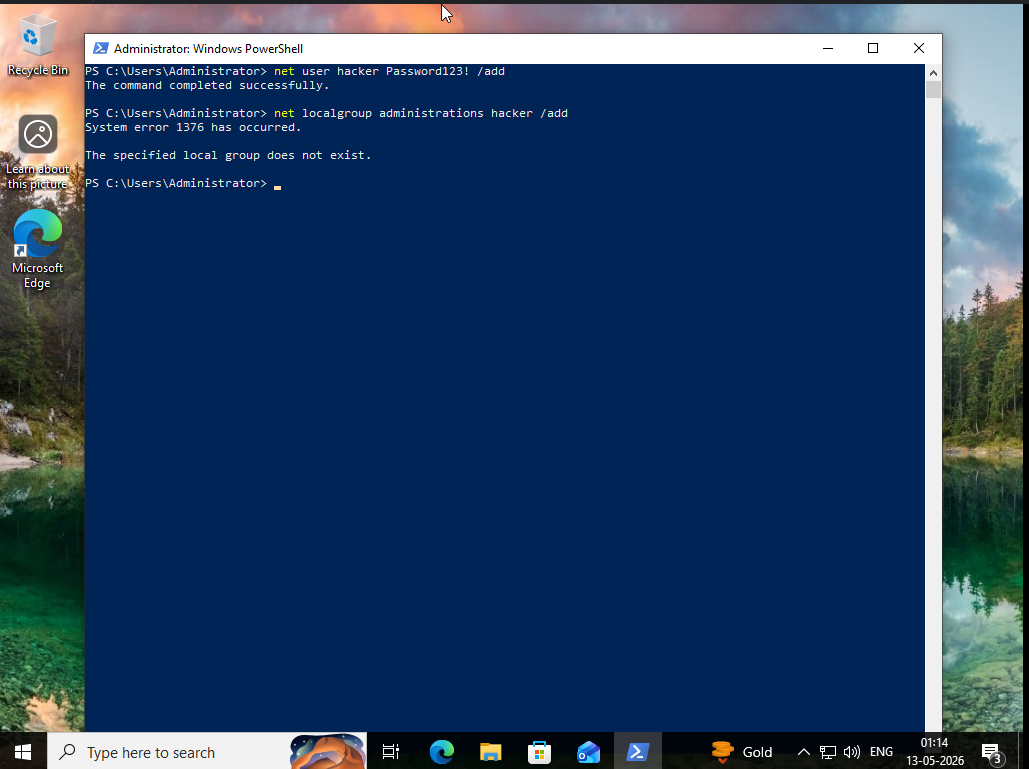Switch input language via ENG indicator

pos(881,752)
